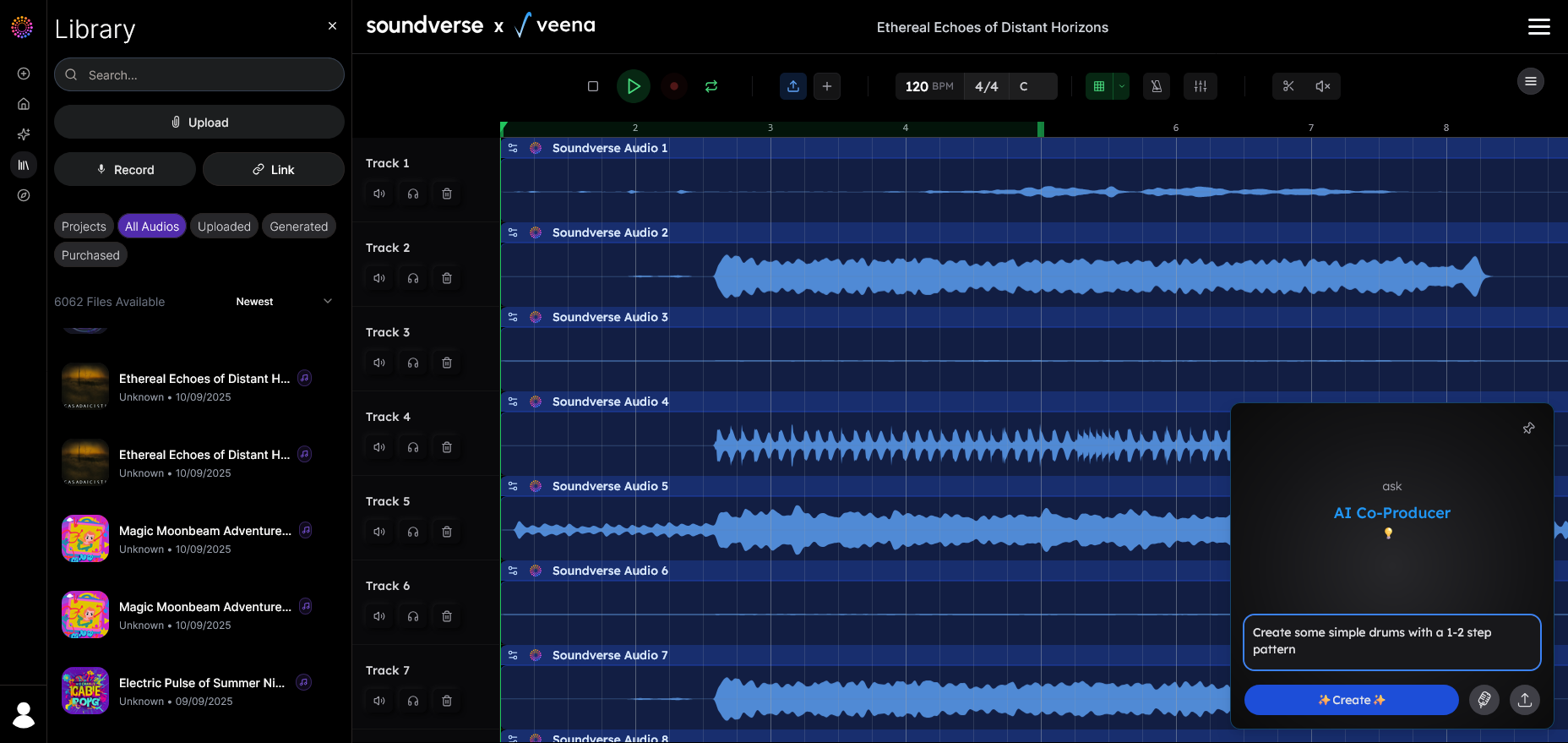Pin the AI Co-Producer panel
Viewport: 1568px width, 743px height.
tap(1528, 429)
